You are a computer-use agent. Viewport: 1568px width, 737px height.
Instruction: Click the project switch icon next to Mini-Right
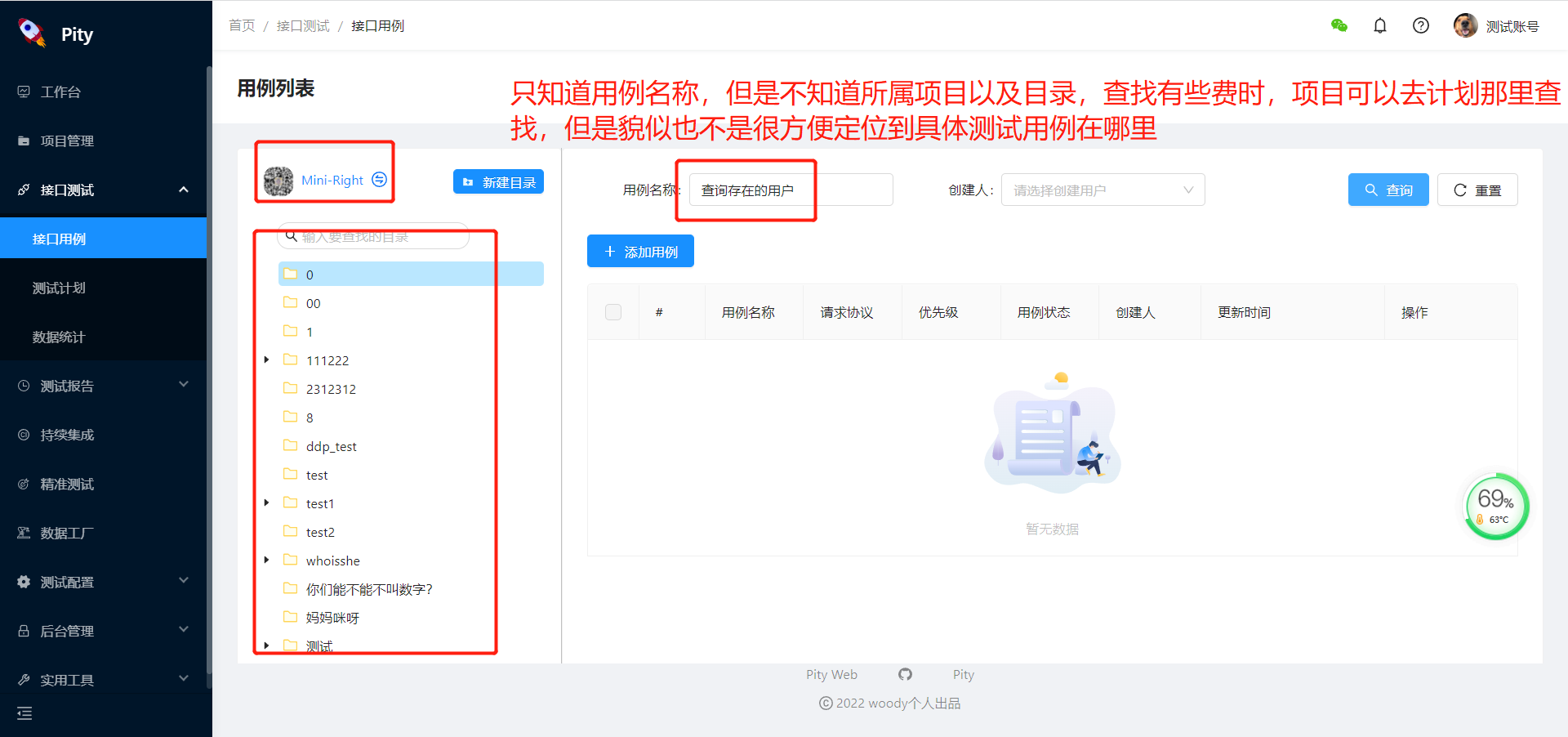coord(378,180)
